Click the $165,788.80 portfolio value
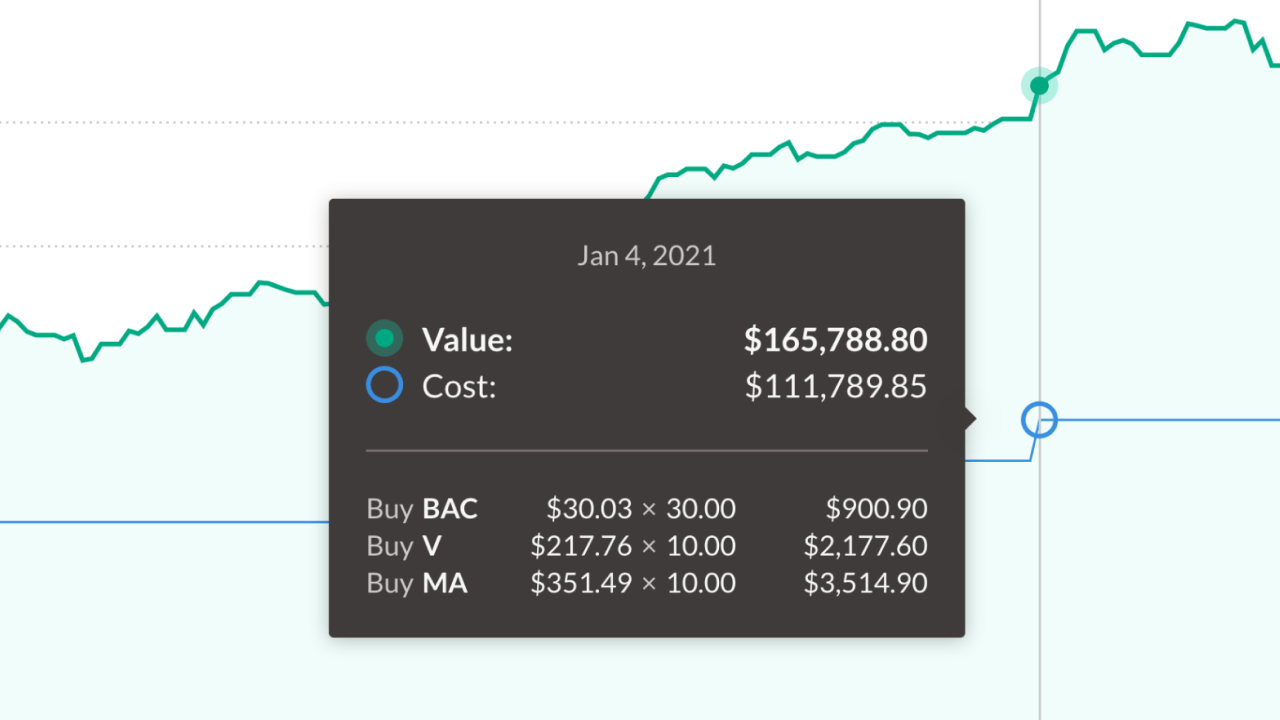Screen dimensions: 1280x720 click(x=835, y=340)
